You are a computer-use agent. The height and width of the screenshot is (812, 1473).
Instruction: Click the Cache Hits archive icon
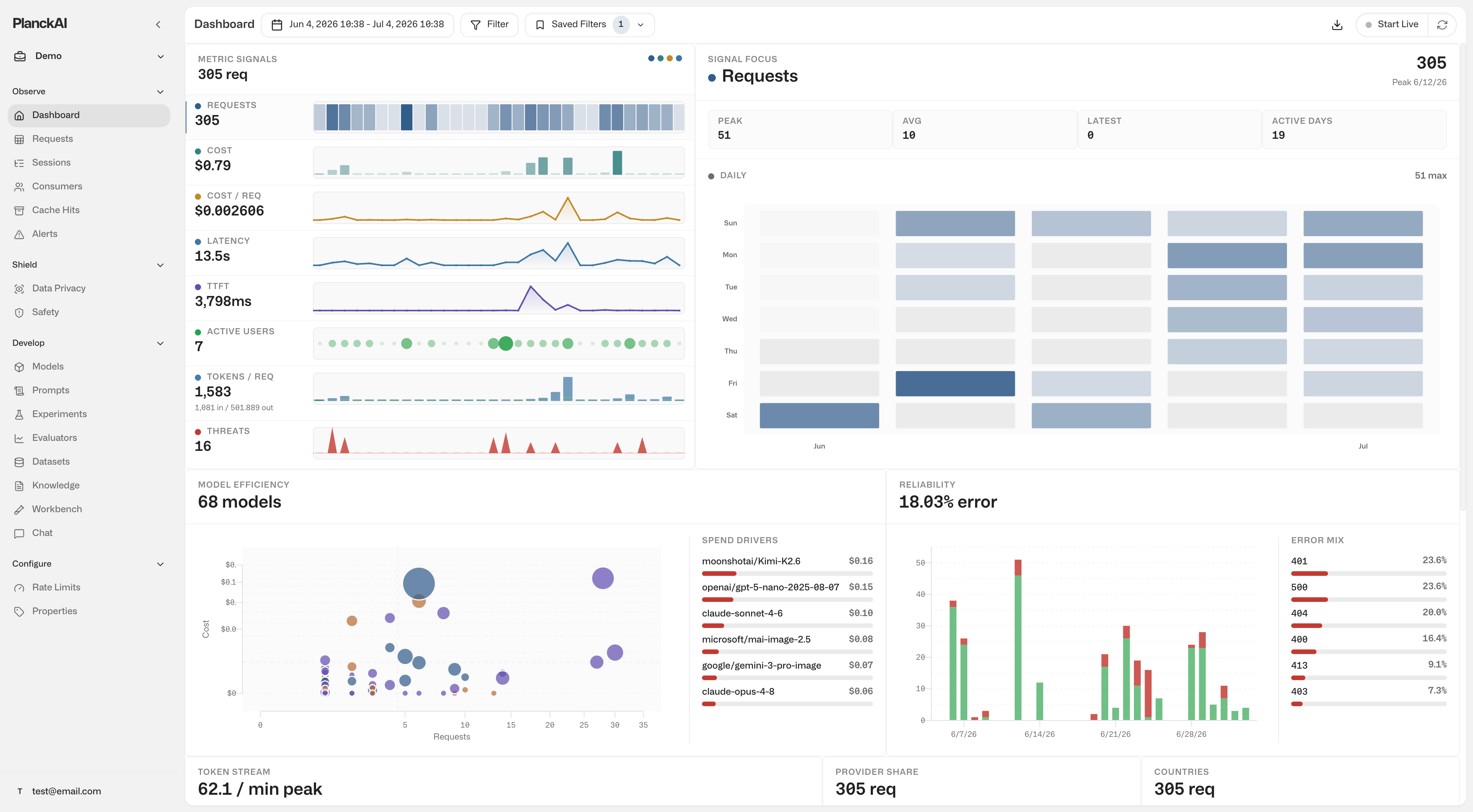point(20,210)
